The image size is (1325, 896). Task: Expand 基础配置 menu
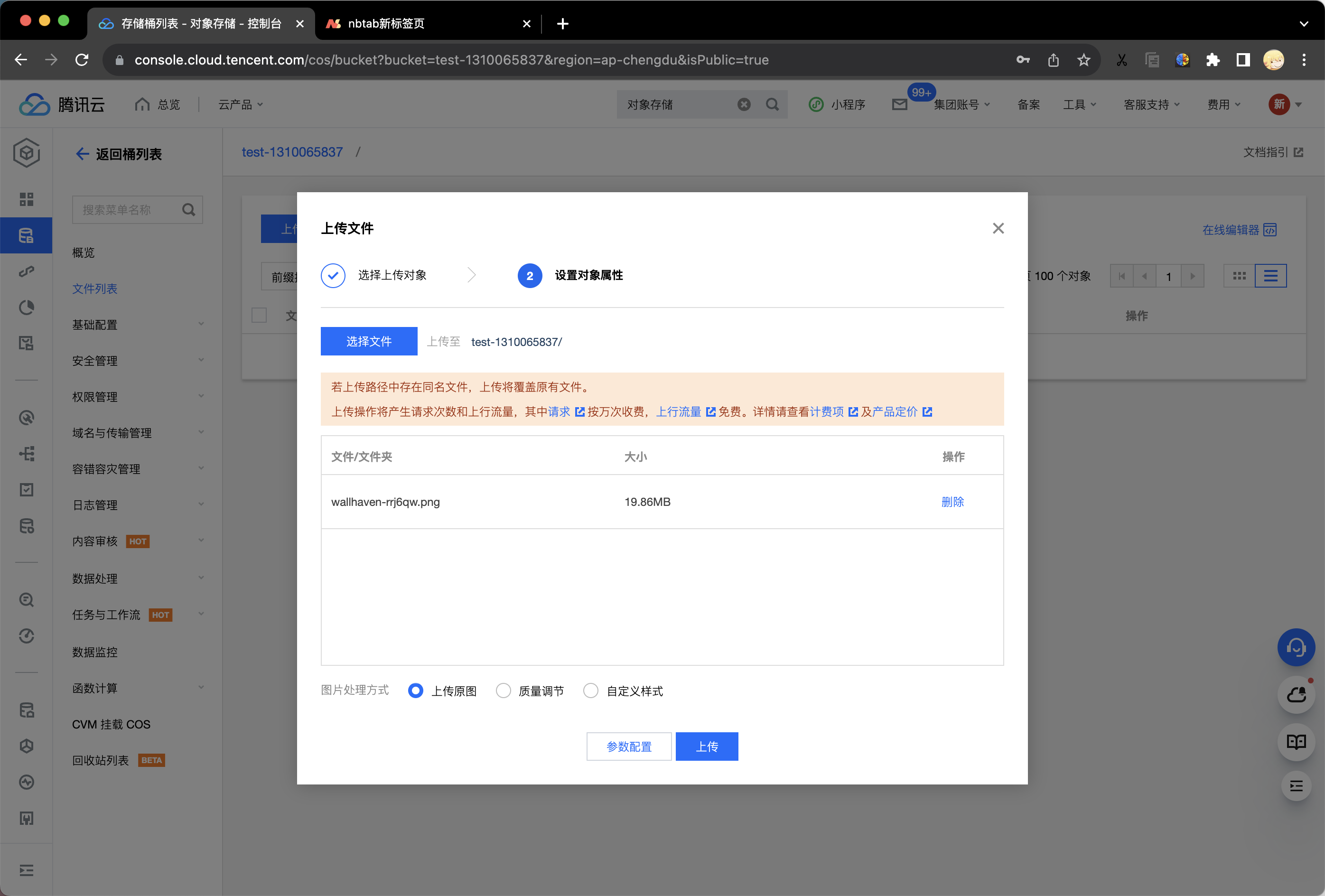138,325
